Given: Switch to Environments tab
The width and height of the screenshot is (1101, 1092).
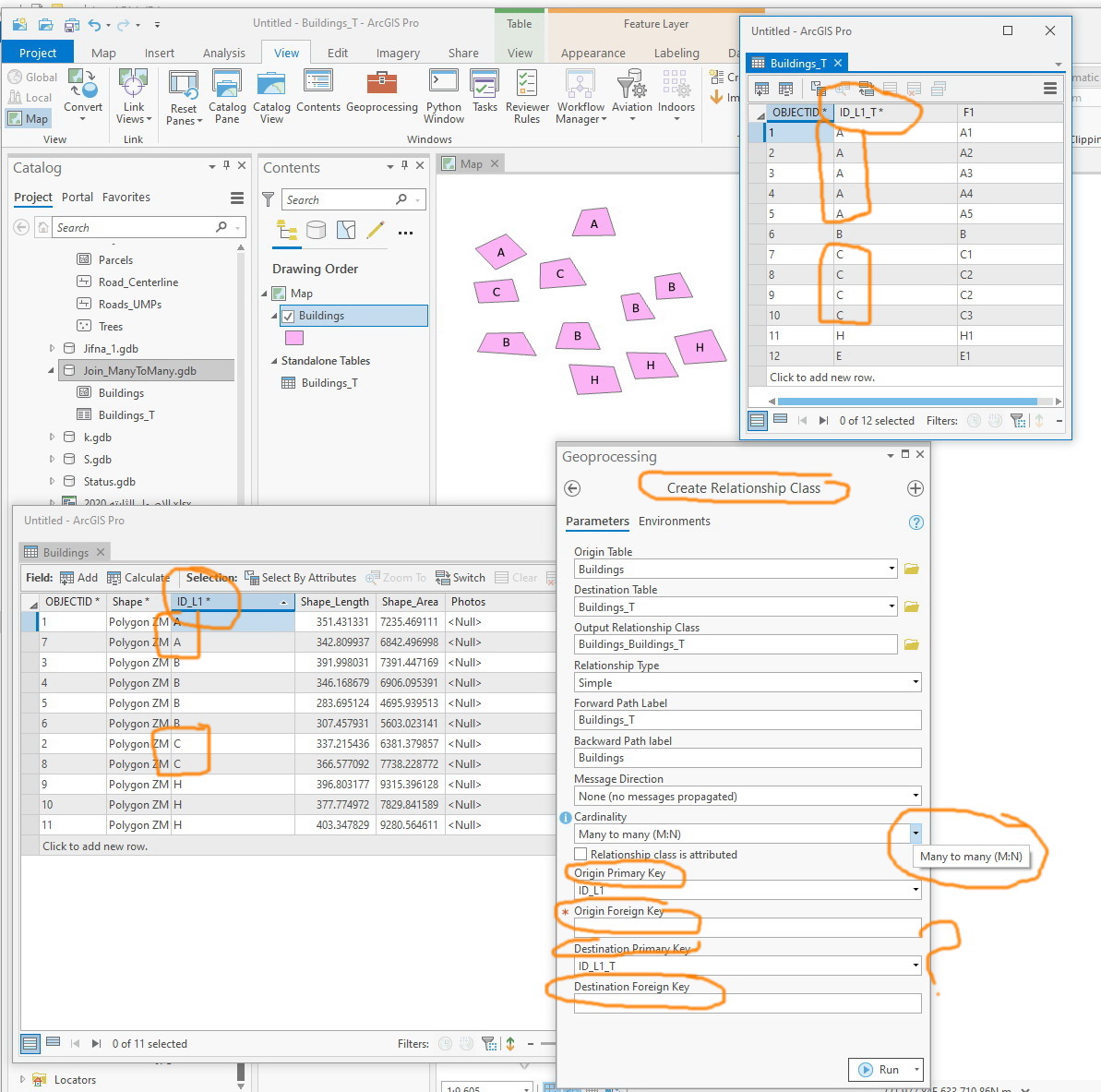Looking at the screenshot, I should (674, 521).
